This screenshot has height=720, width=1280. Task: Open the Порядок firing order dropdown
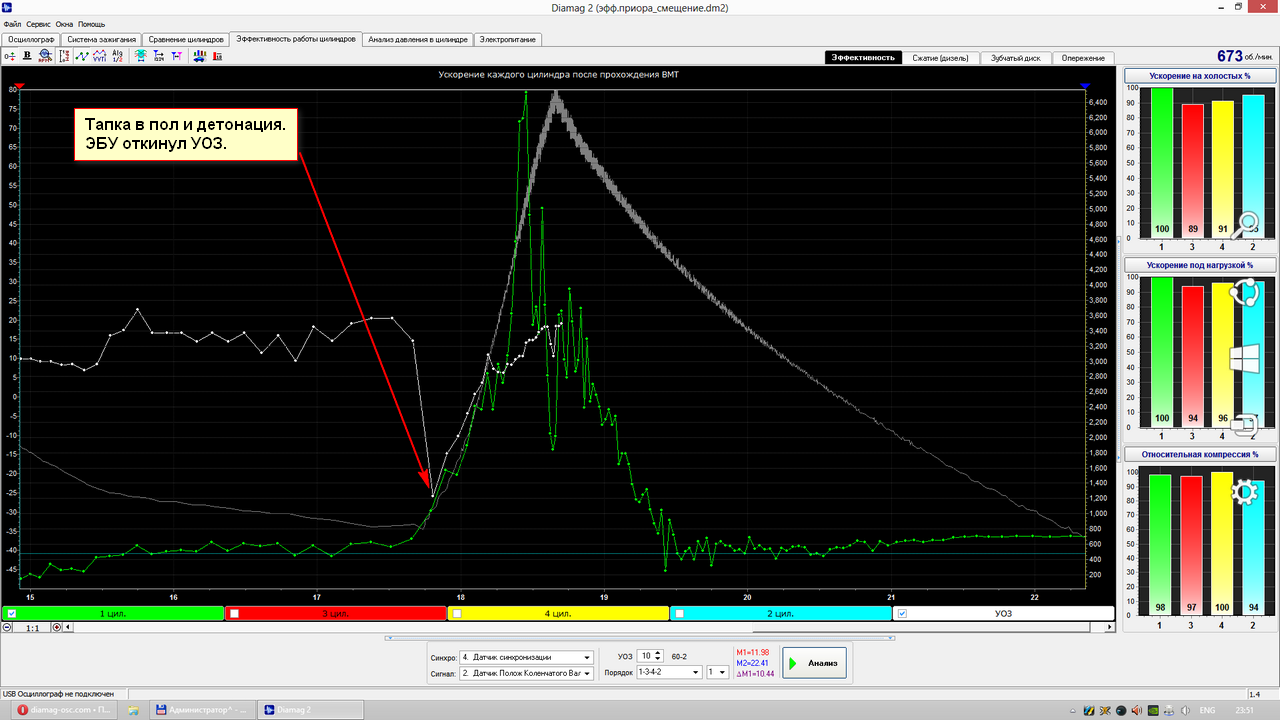669,672
